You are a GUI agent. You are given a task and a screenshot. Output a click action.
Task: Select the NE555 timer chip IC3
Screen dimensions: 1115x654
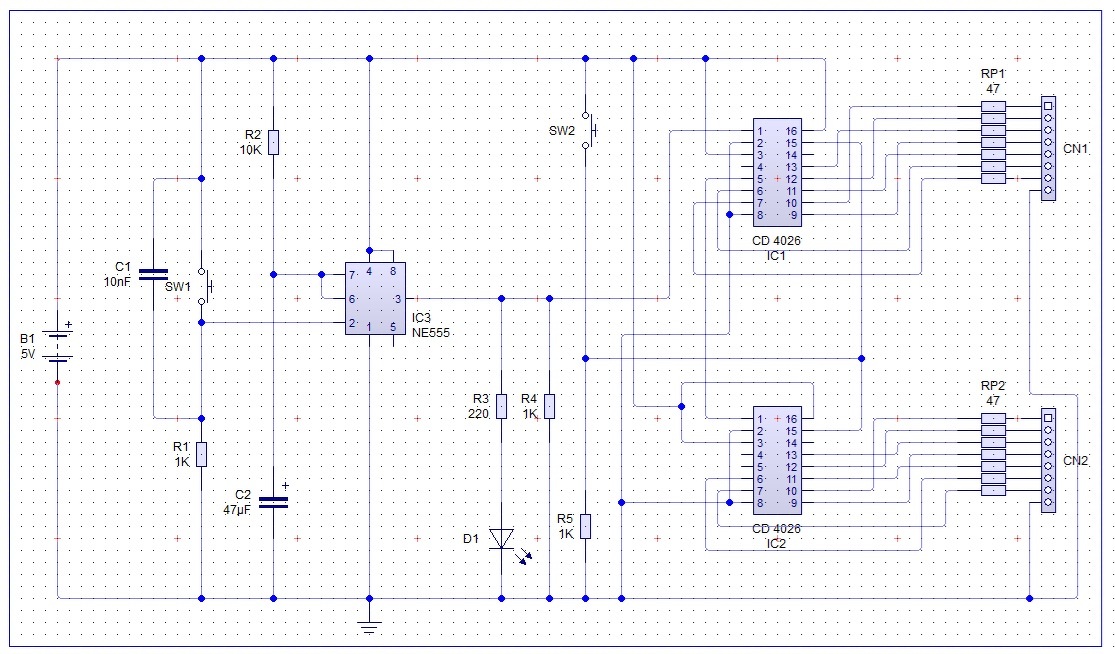tap(375, 299)
